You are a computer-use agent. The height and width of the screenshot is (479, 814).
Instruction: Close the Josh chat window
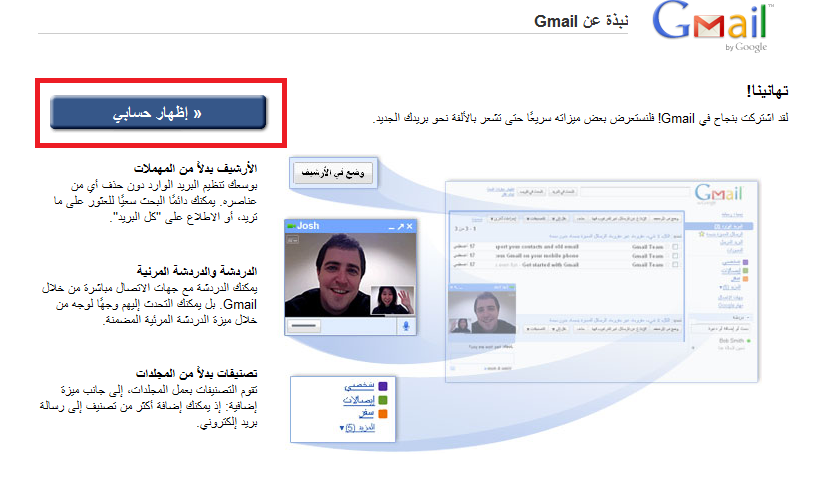(x=410, y=226)
